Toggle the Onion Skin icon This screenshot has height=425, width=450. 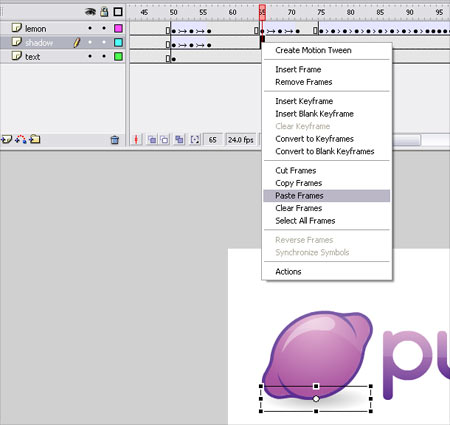pyautogui.click(x=152, y=140)
